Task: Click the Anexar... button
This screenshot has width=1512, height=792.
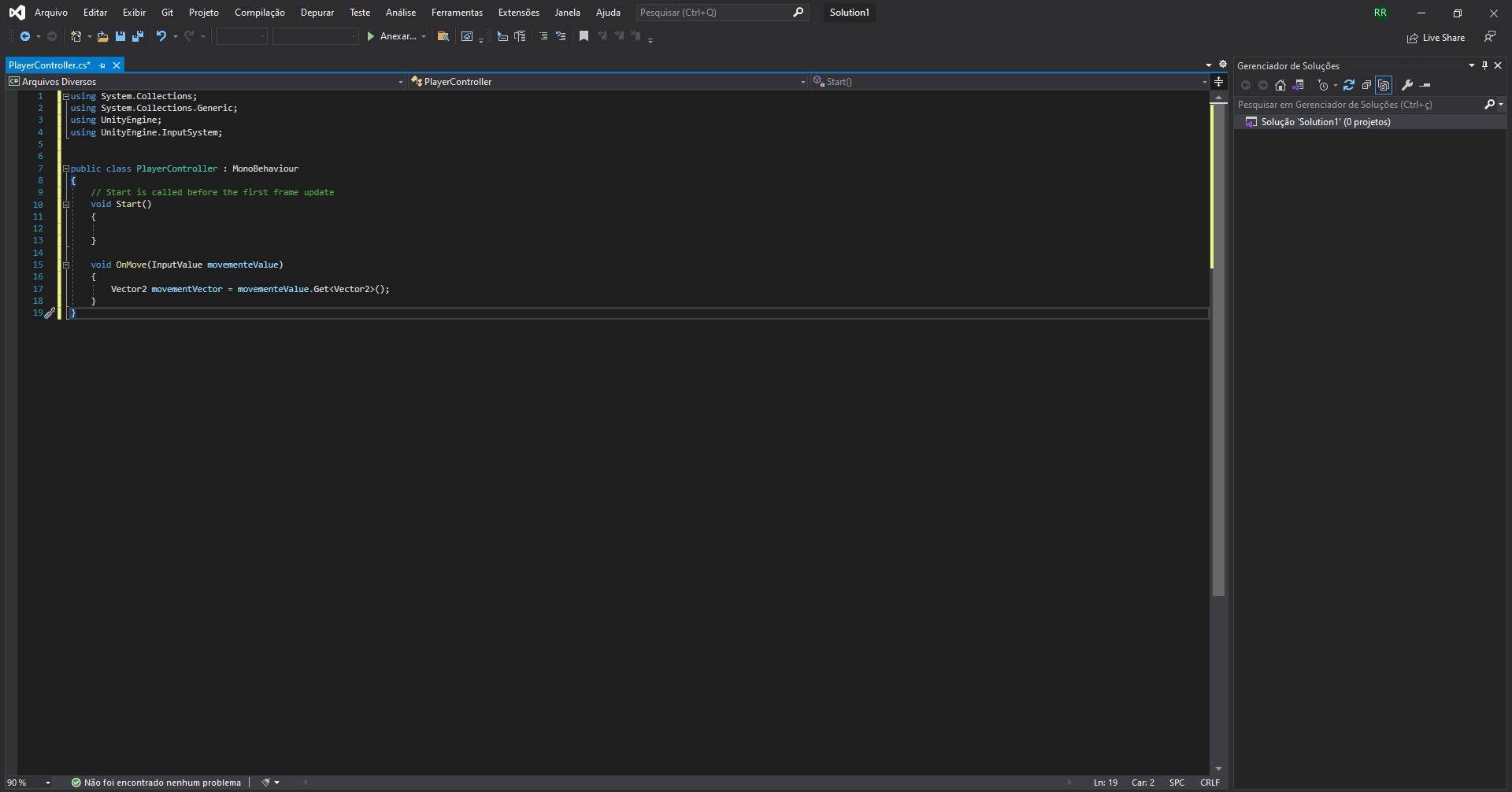Action: pyautogui.click(x=392, y=36)
